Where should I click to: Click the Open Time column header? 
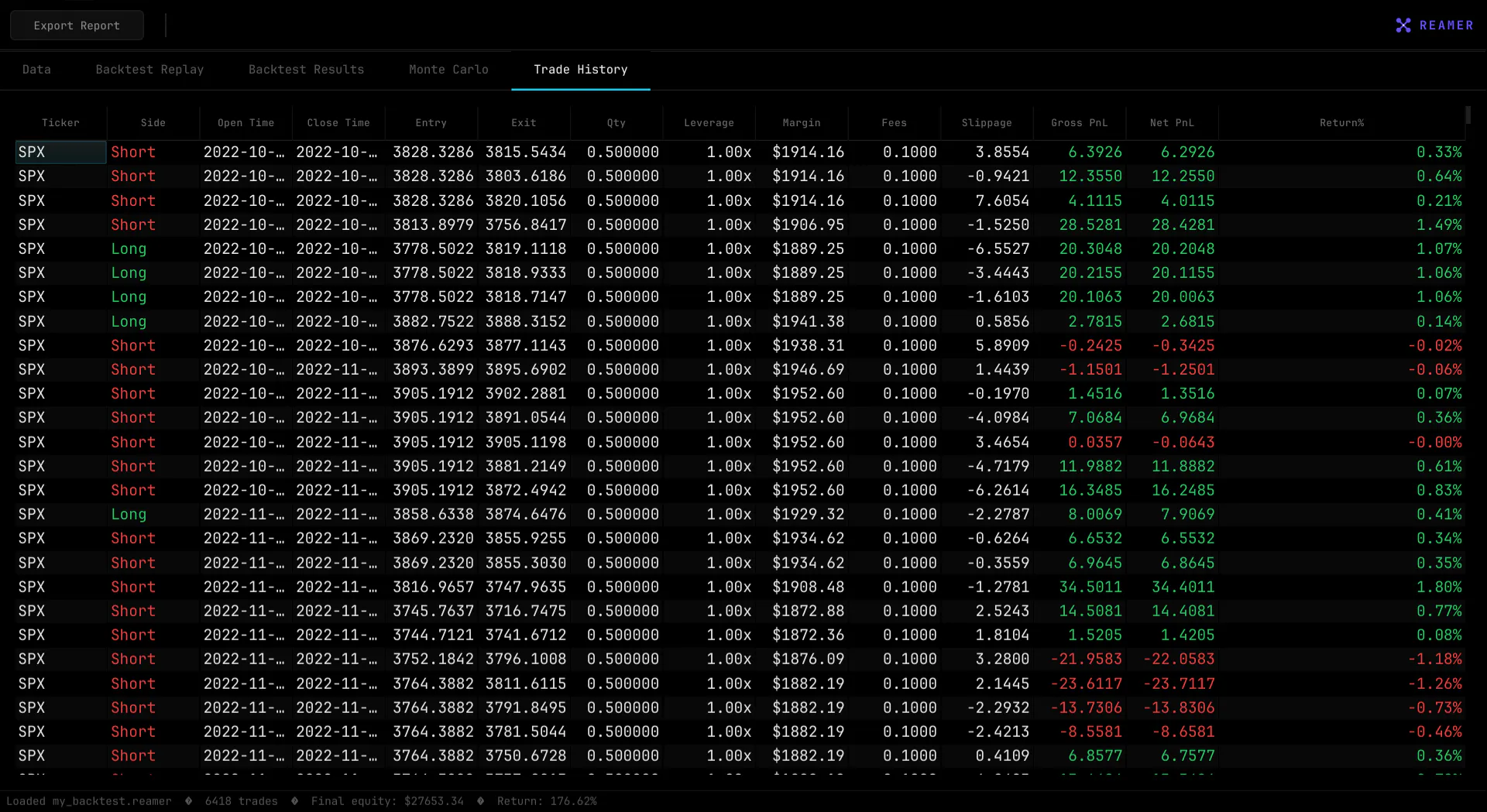tap(246, 122)
